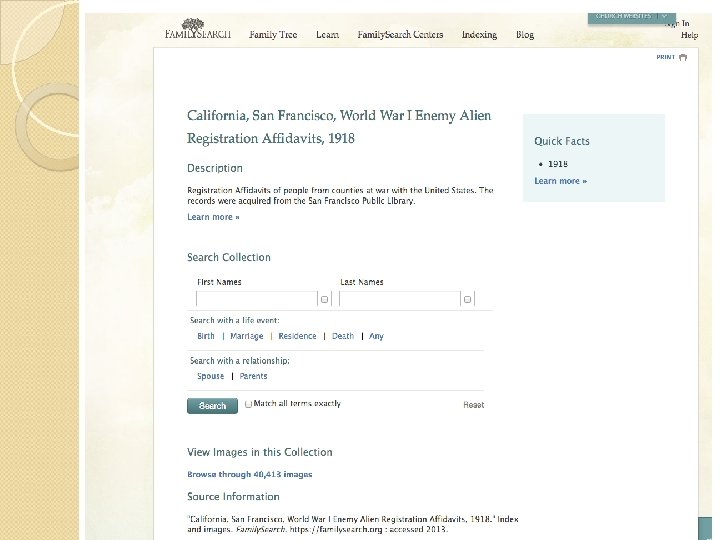Enable Match all terms exactly

point(249,404)
